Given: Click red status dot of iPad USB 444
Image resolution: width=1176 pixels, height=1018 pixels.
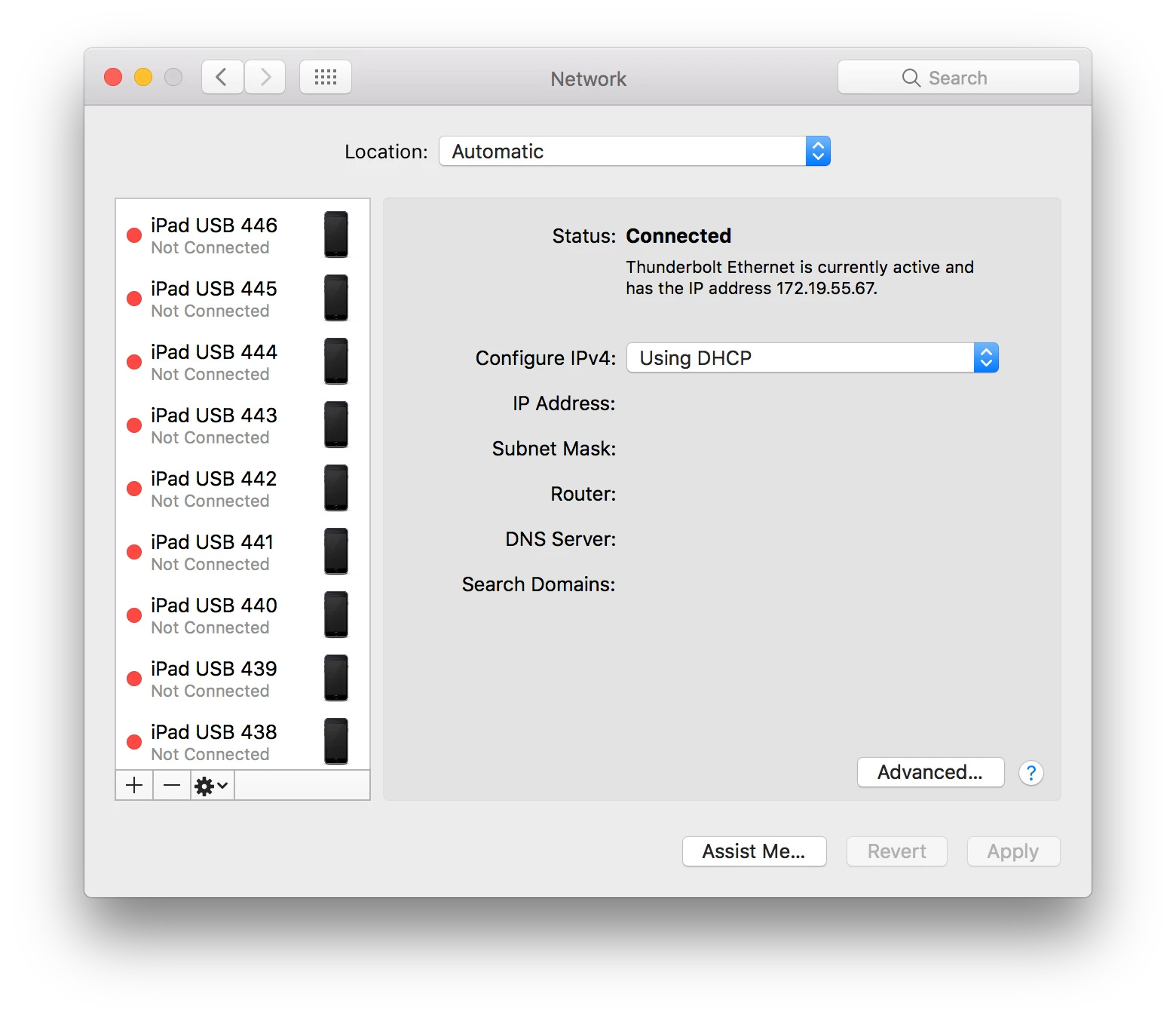Looking at the screenshot, I should 134,362.
